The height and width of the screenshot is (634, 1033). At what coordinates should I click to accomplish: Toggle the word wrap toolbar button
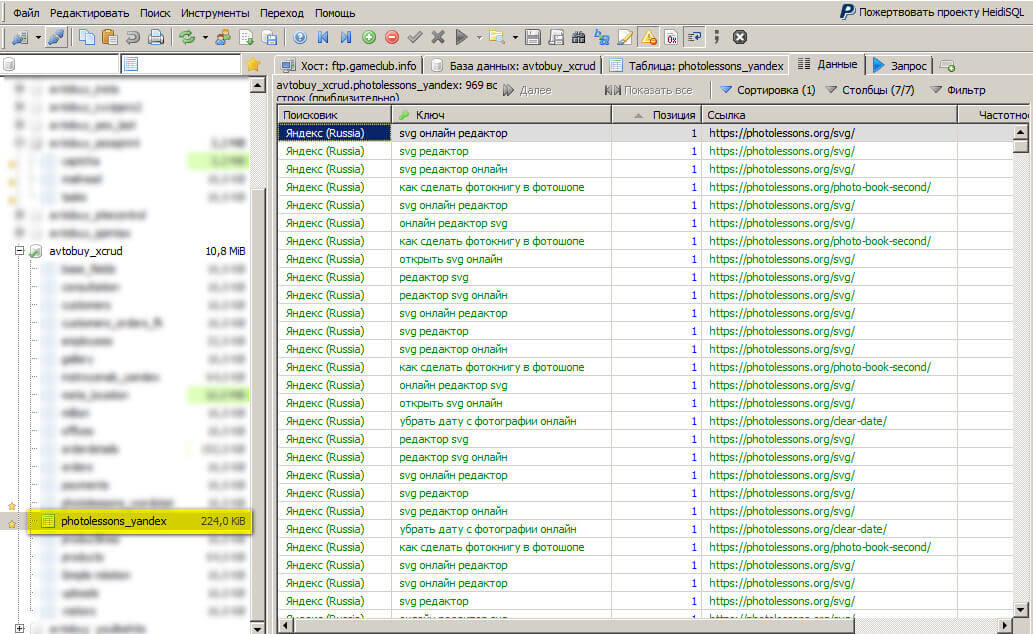pyautogui.click(x=695, y=38)
